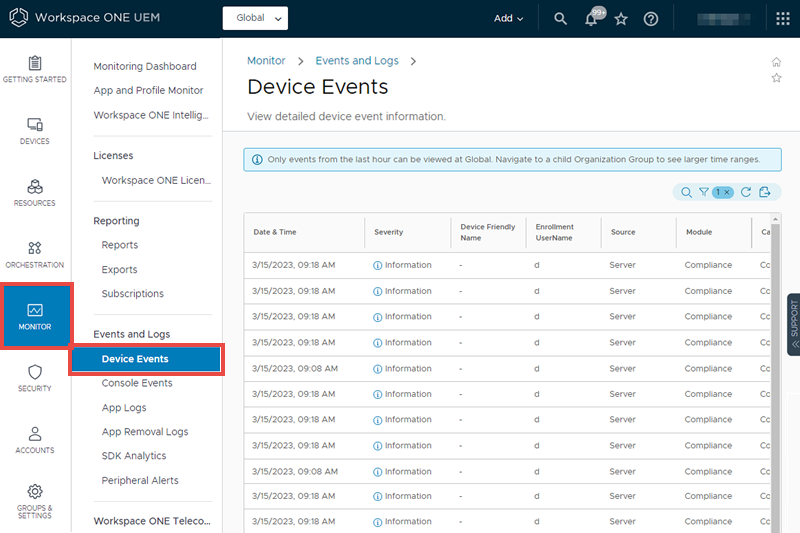This screenshot has width=800, height=533.
Task: Sort by Enrollment UserName column
Action: 555,232
